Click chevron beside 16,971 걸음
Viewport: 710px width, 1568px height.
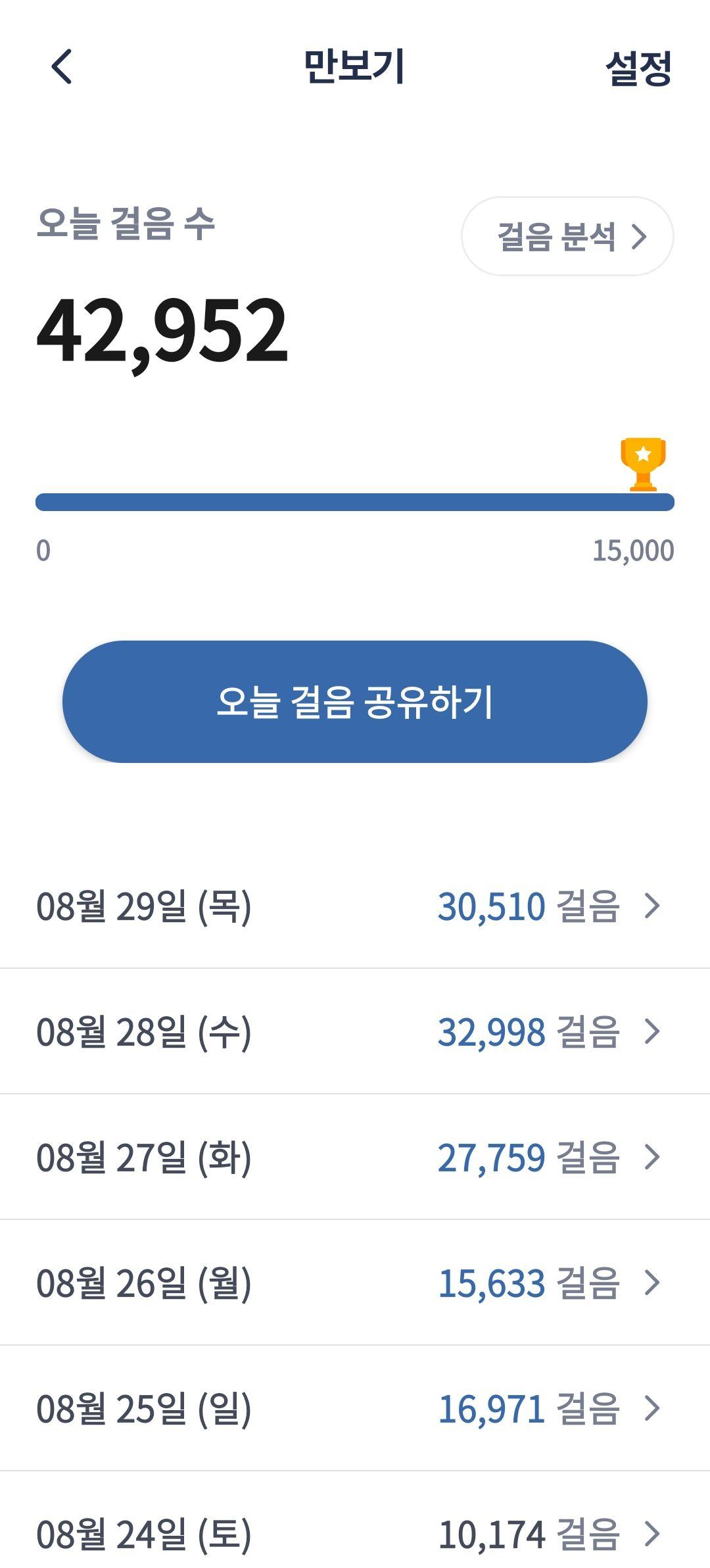click(651, 1408)
